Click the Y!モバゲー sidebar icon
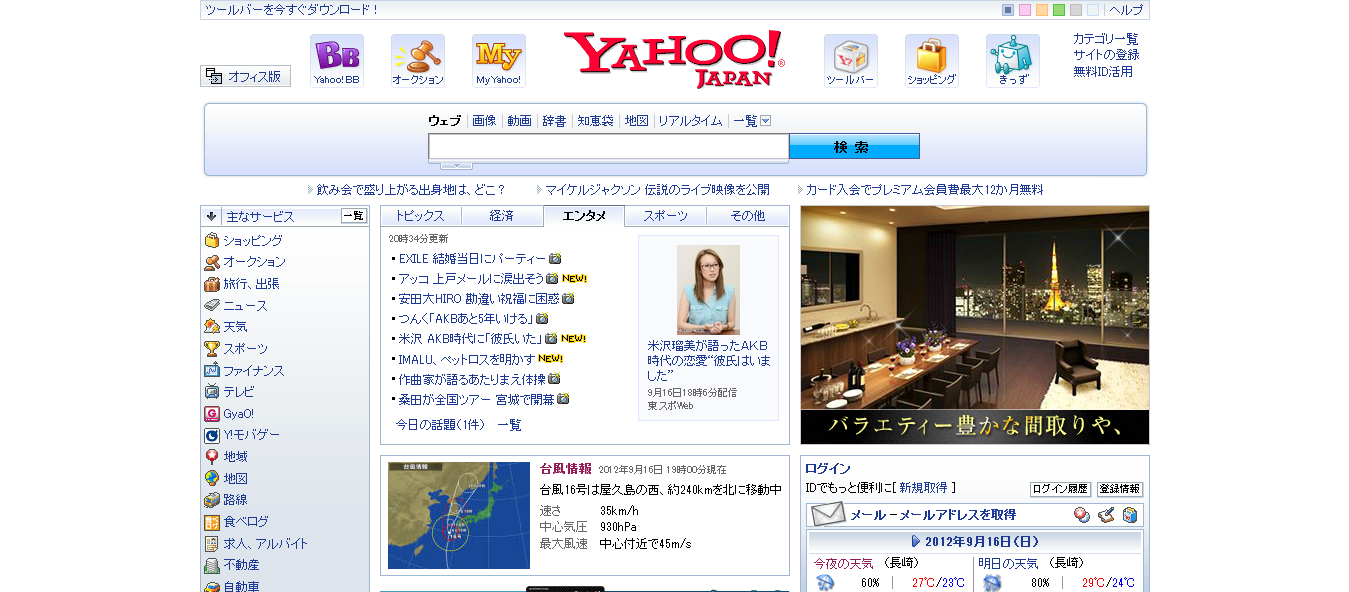The height and width of the screenshot is (592, 1349). pyautogui.click(x=212, y=435)
